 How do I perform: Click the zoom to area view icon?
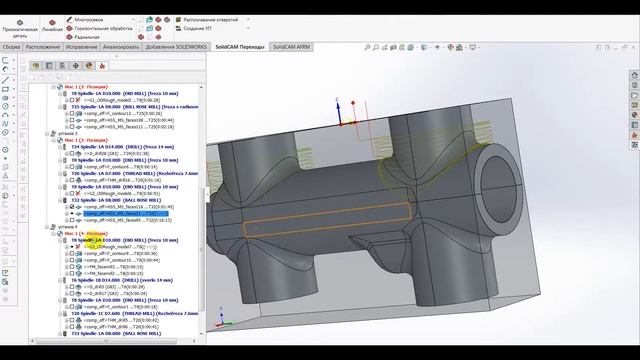376,47
